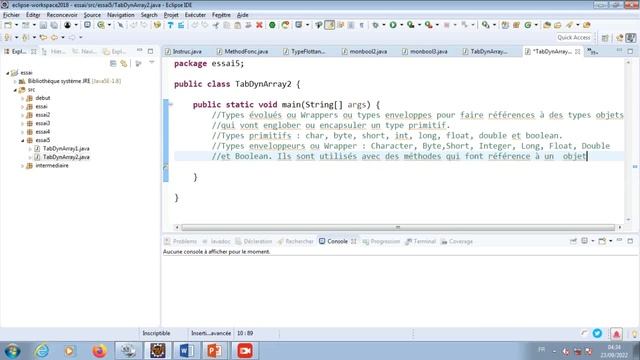Image resolution: width=640 pixels, height=360 pixels.
Task: Switch to MethodFonc.java editor tab
Action: click(242, 51)
